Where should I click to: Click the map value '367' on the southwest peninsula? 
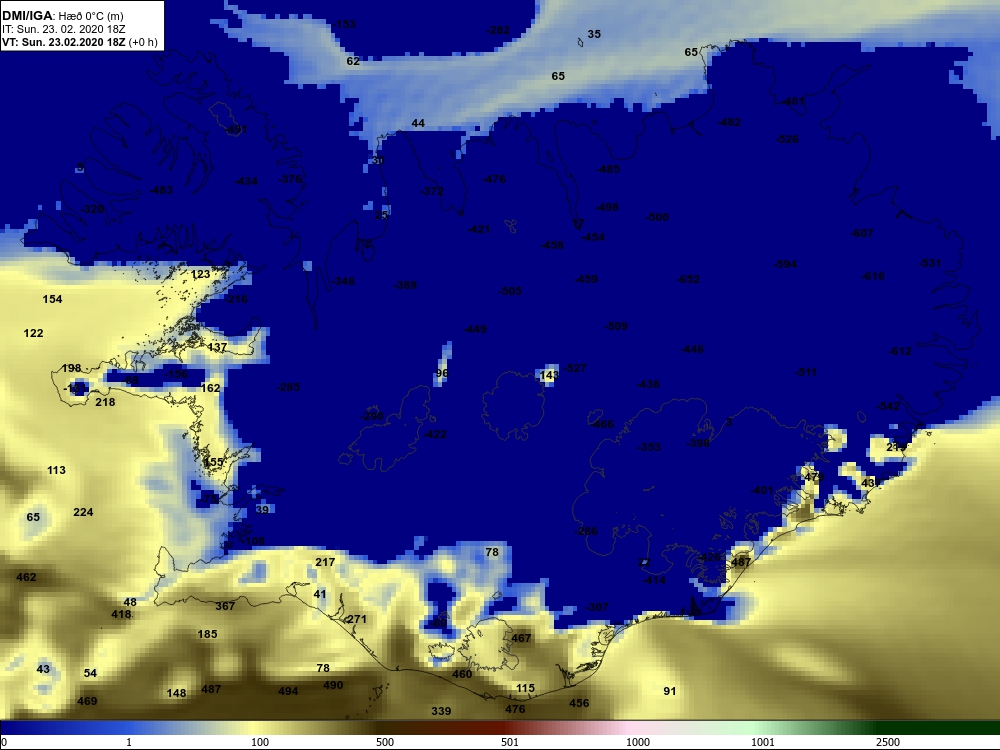tap(224, 606)
